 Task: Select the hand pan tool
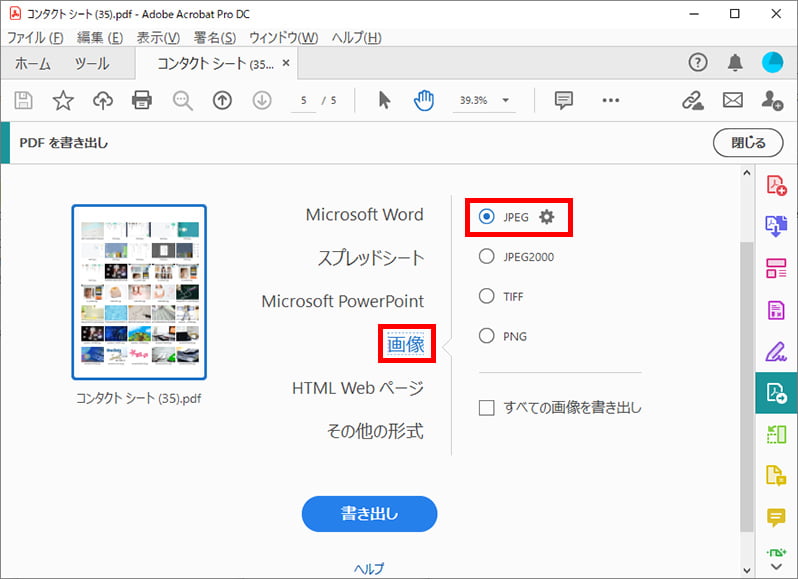point(424,100)
